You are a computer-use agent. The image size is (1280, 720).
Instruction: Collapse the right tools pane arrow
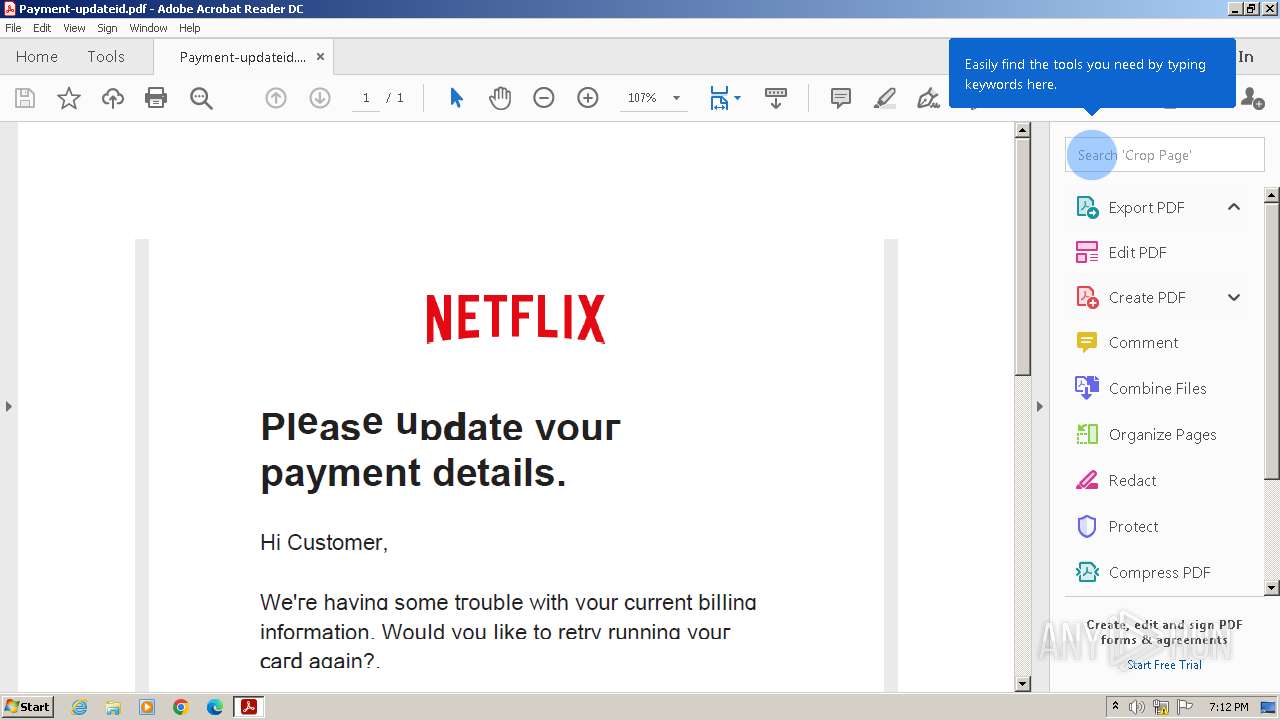pyautogui.click(x=1039, y=406)
